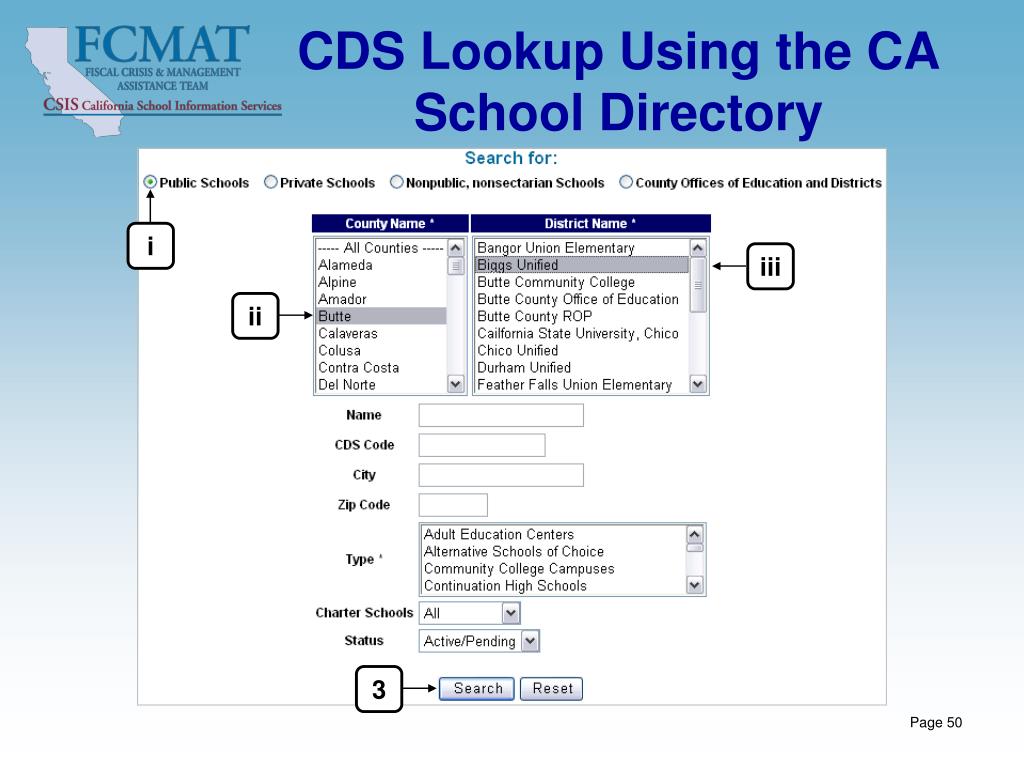
Task: Click into the CDS Code field
Action: 482,445
